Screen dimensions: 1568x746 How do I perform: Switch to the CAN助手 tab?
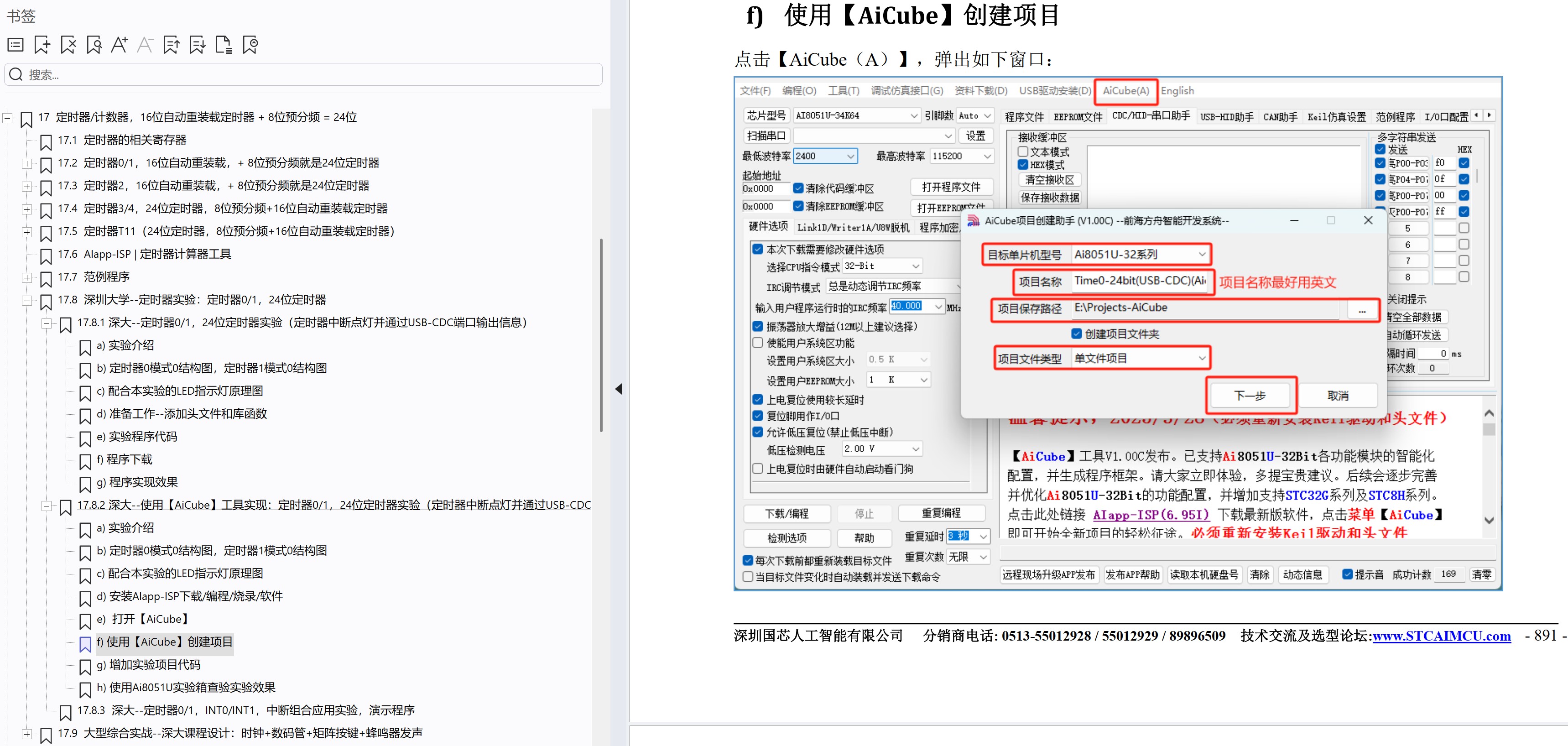coord(1280,116)
